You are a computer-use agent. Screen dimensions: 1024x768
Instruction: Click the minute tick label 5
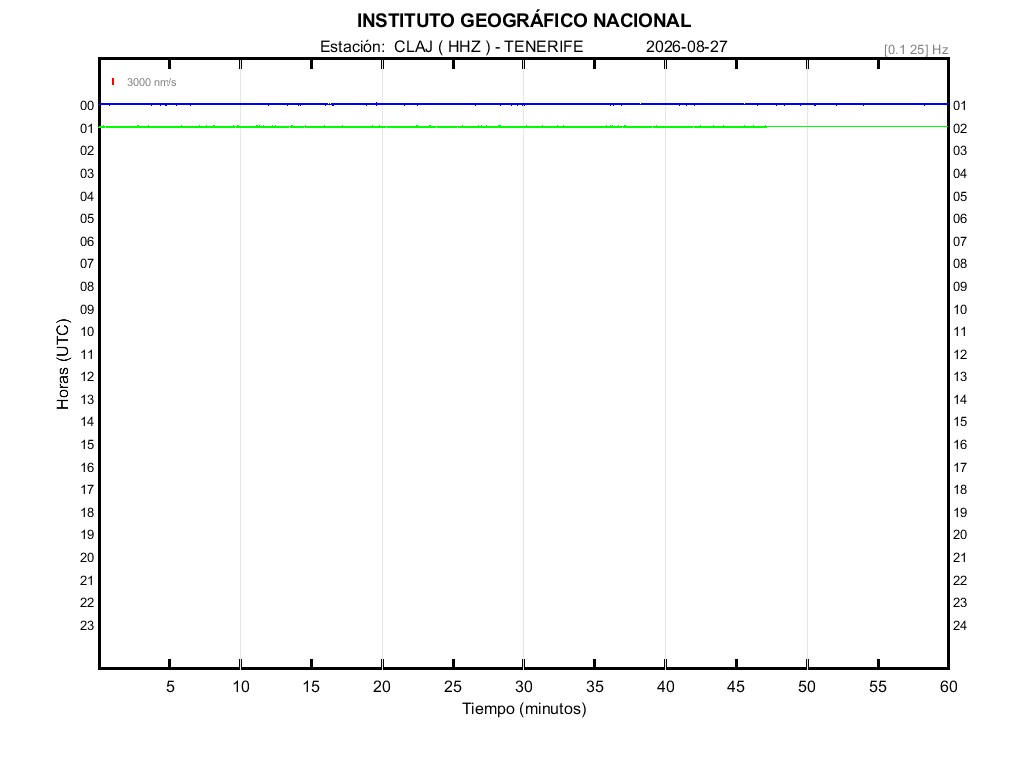170,686
